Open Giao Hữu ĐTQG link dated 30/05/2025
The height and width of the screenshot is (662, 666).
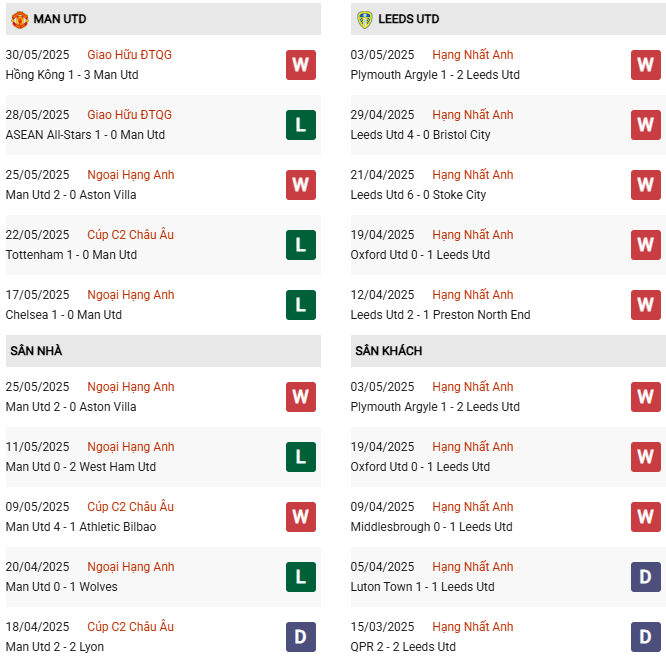[129, 55]
